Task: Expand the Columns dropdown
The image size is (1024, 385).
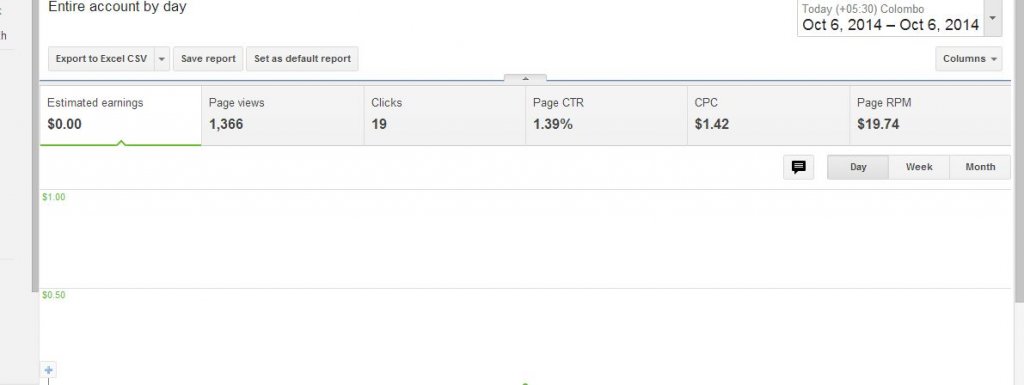Action: tap(968, 59)
